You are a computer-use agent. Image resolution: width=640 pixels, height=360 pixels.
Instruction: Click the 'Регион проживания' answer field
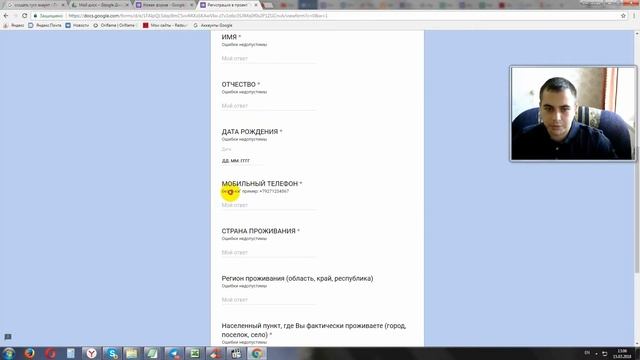(269, 300)
